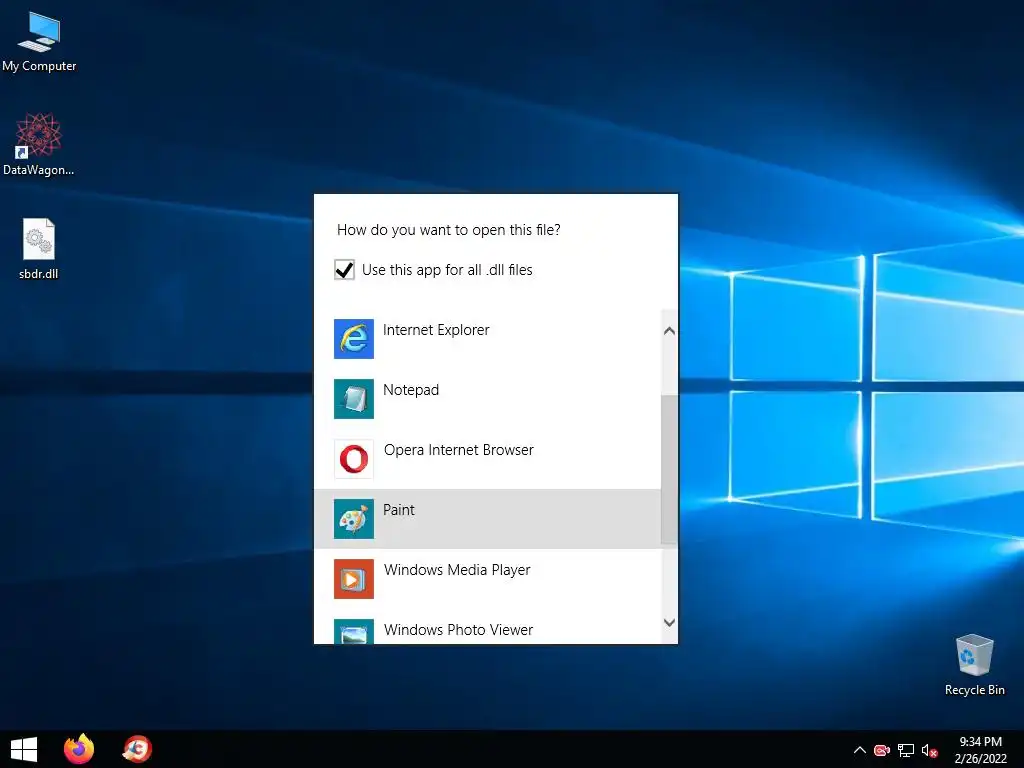
Task: Click the app list scroll down arrow
Action: 669,622
